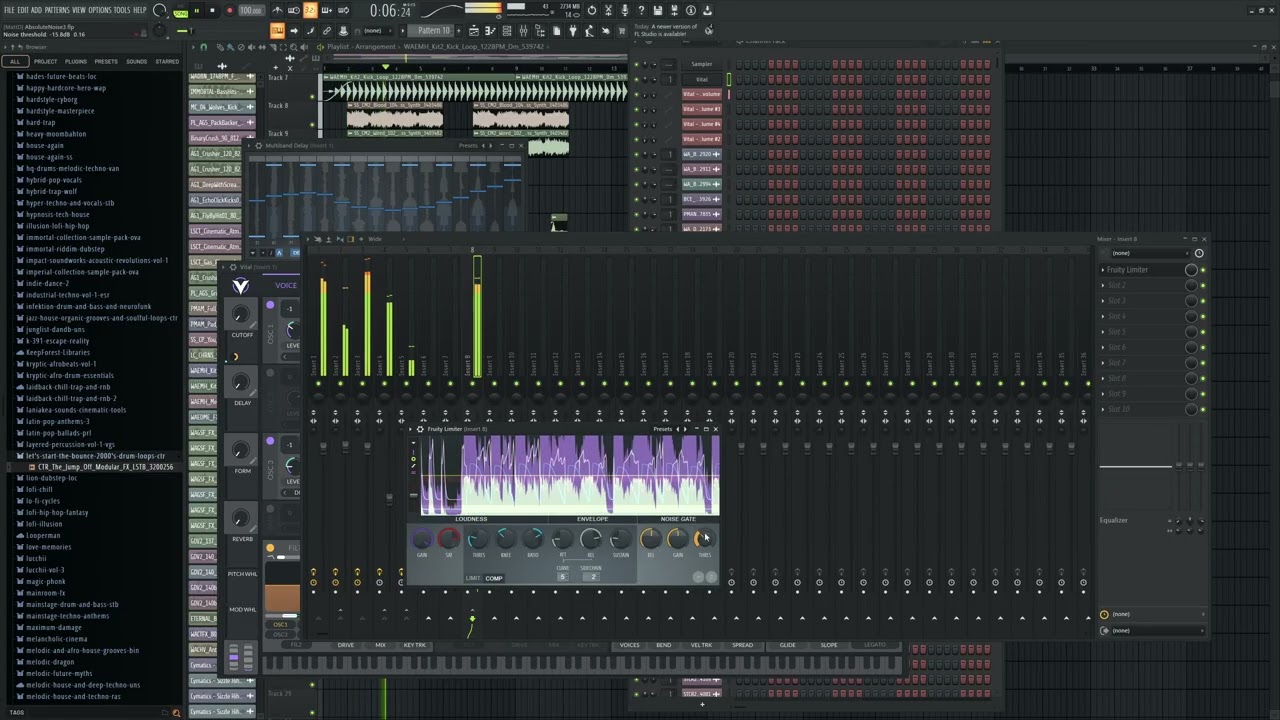Open the Fruity Limiter Presets menu
The image size is (1280, 720).
[x=662, y=429]
